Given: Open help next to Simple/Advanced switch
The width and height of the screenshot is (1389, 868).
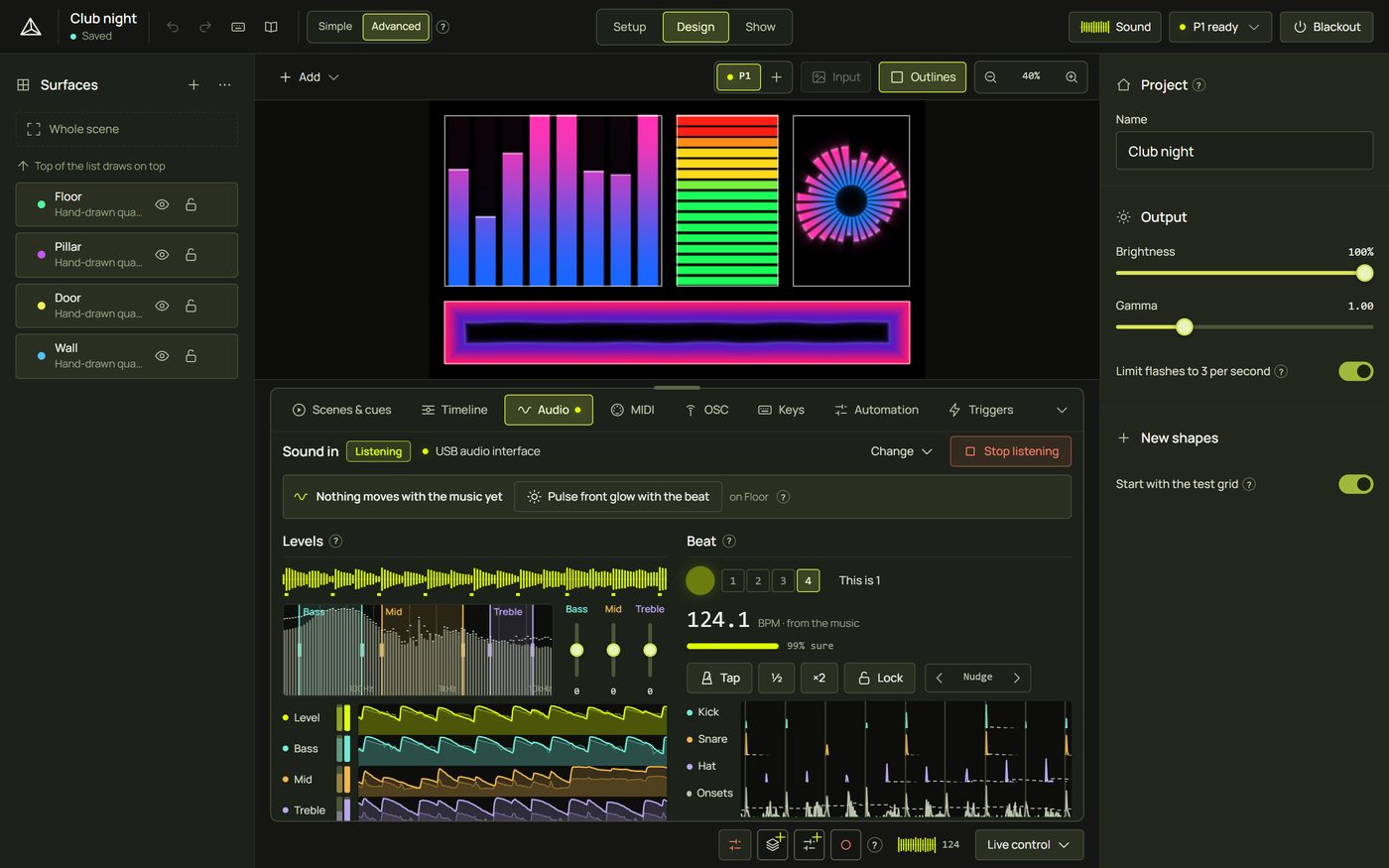Looking at the screenshot, I should pyautogui.click(x=443, y=27).
